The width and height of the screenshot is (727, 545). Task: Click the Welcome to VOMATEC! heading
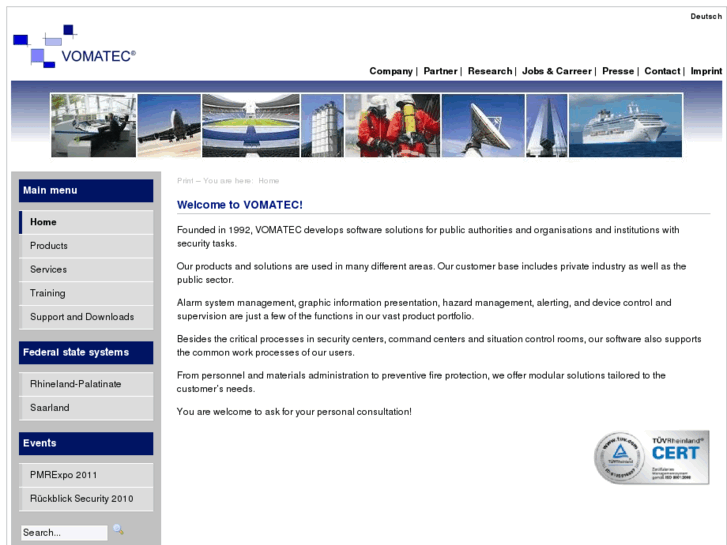(x=240, y=205)
